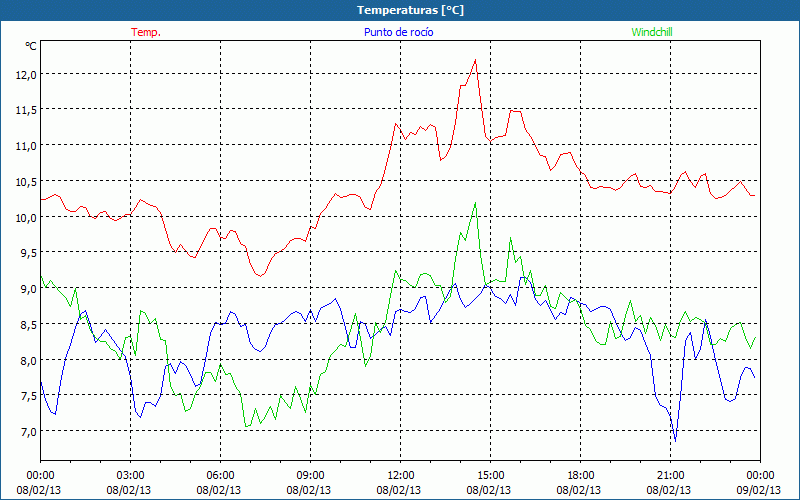Image resolution: width=800 pixels, height=500 pixels.
Task: Click the 9,5 y-axis value
Action: (29, 253)
